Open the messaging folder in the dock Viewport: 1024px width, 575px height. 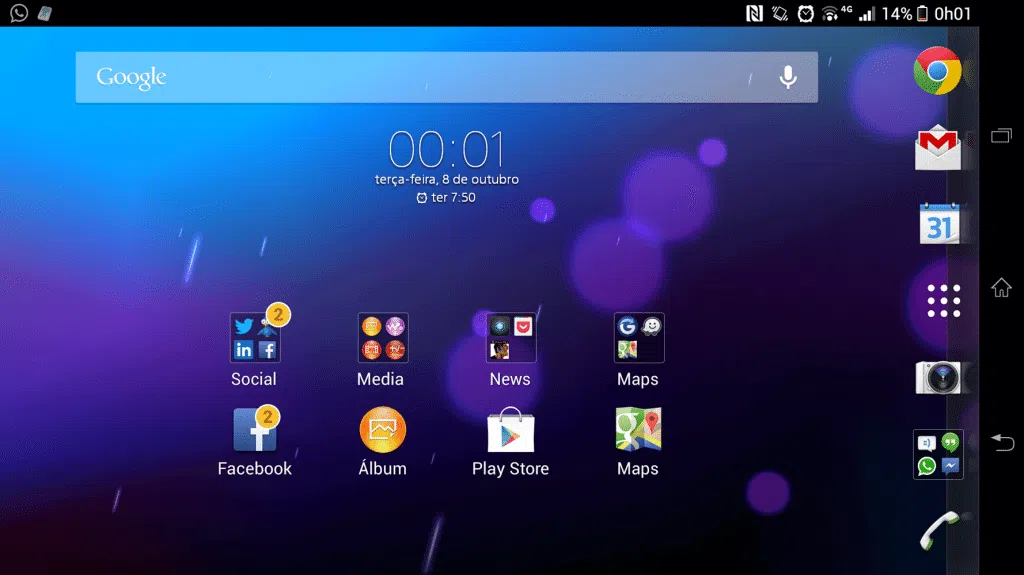938,455
